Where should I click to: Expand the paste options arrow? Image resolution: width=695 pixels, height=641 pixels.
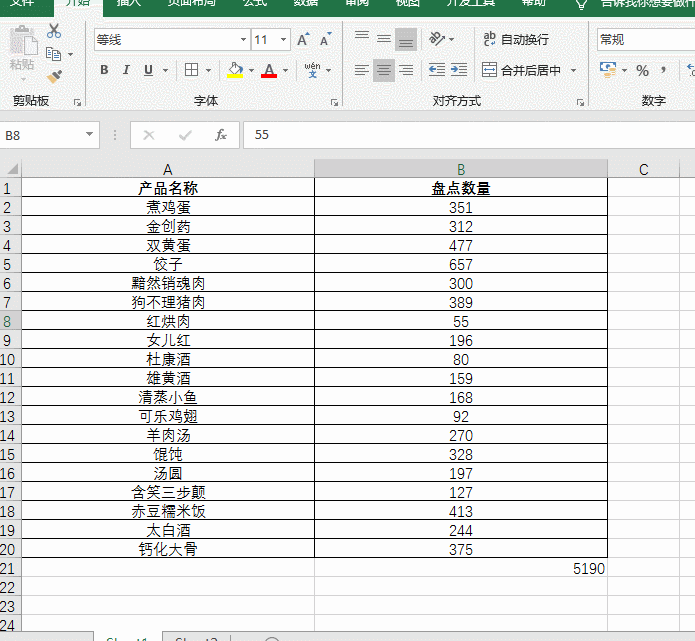(x=23, y=80)
